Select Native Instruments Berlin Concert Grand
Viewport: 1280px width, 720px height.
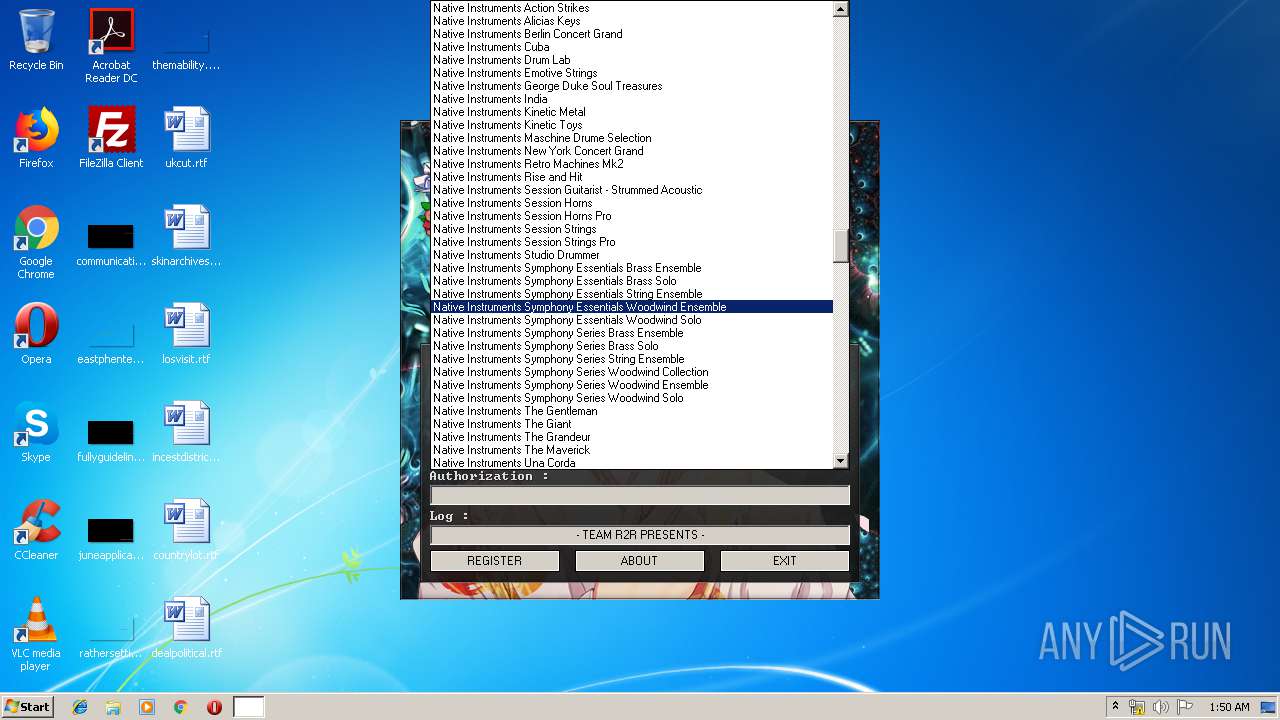click(632, 34)
